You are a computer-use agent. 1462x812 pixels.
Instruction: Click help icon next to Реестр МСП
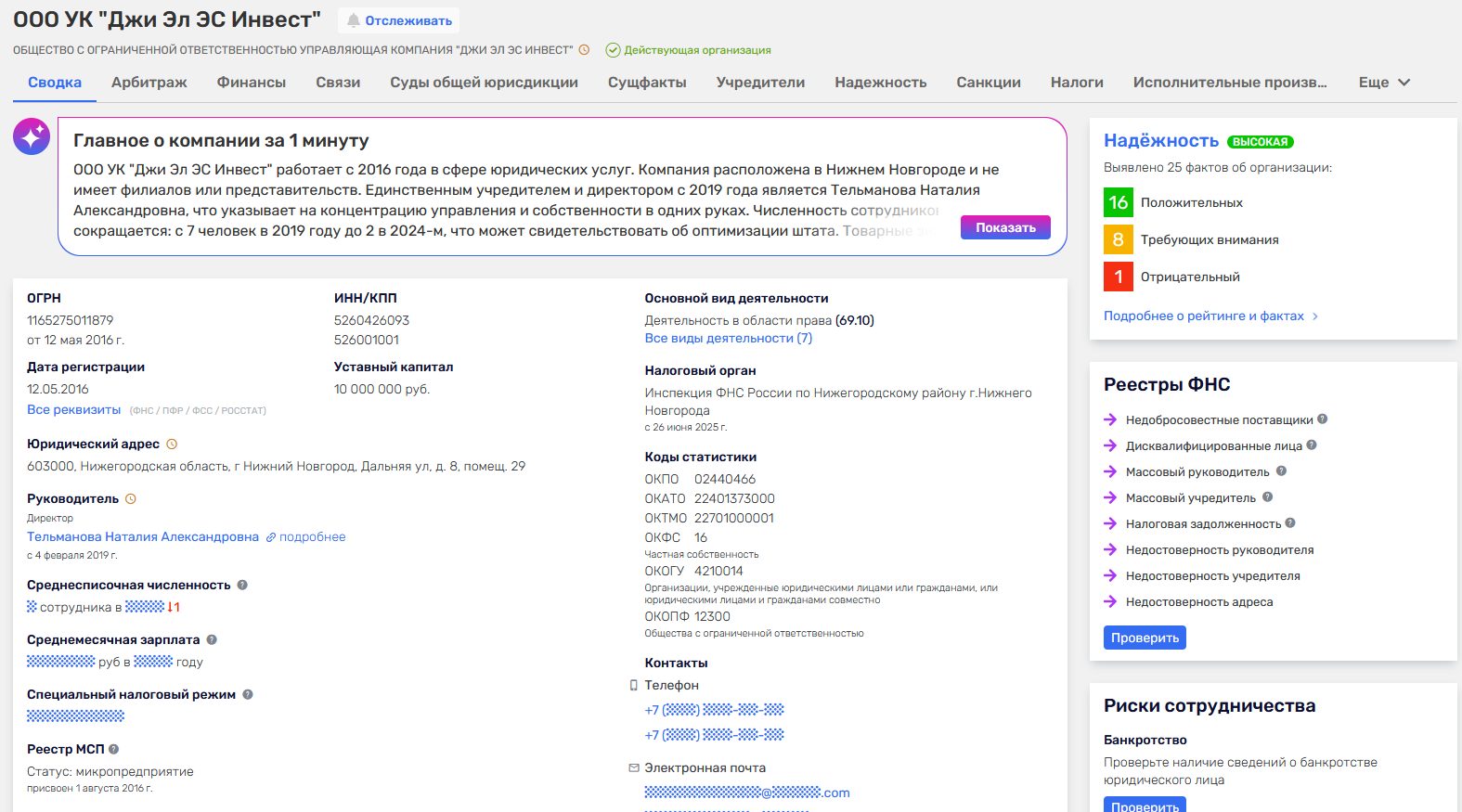[114, 749]
